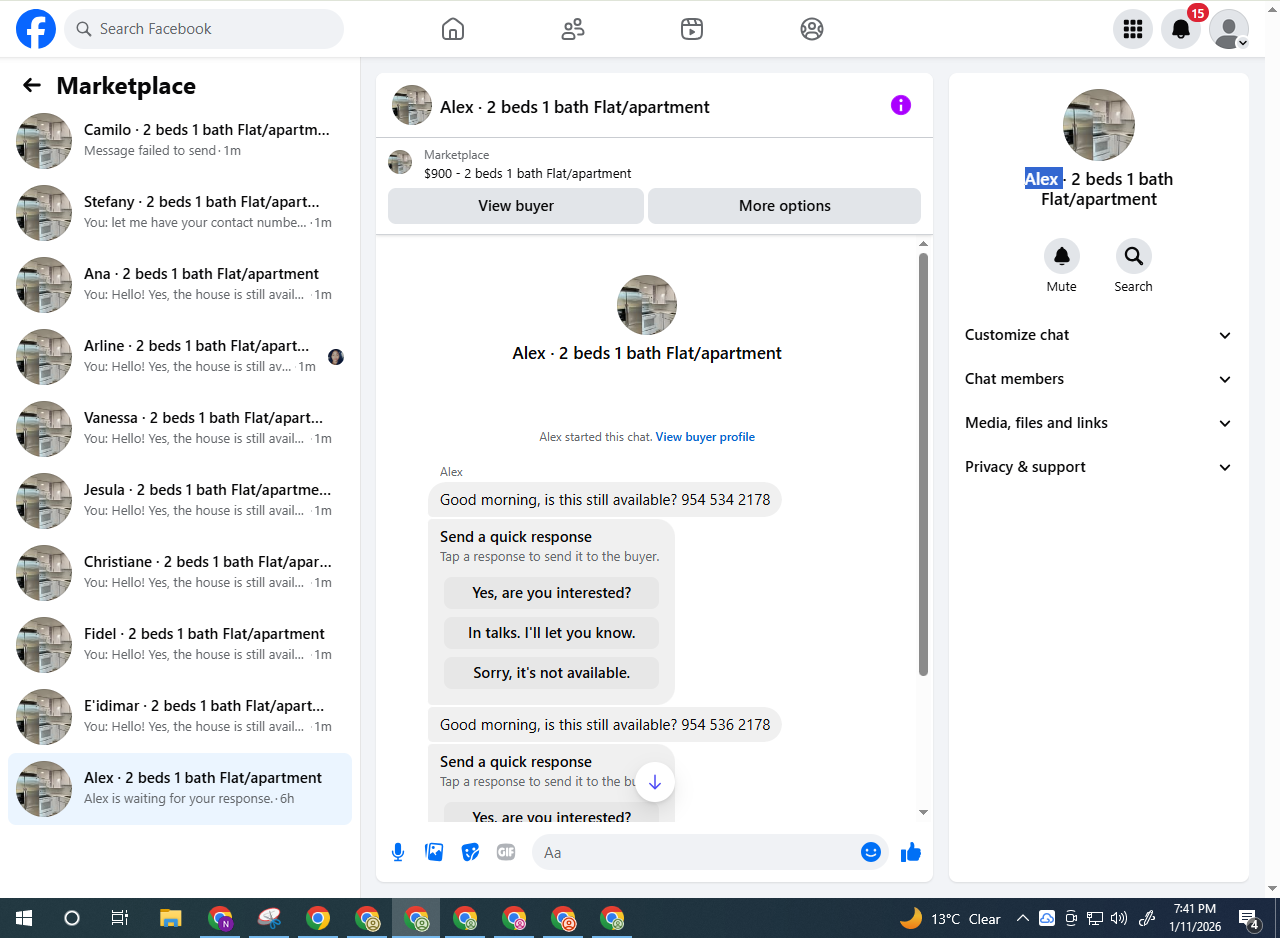
Task: Click the chat scrollbar thumb
Action: (923, 464)
